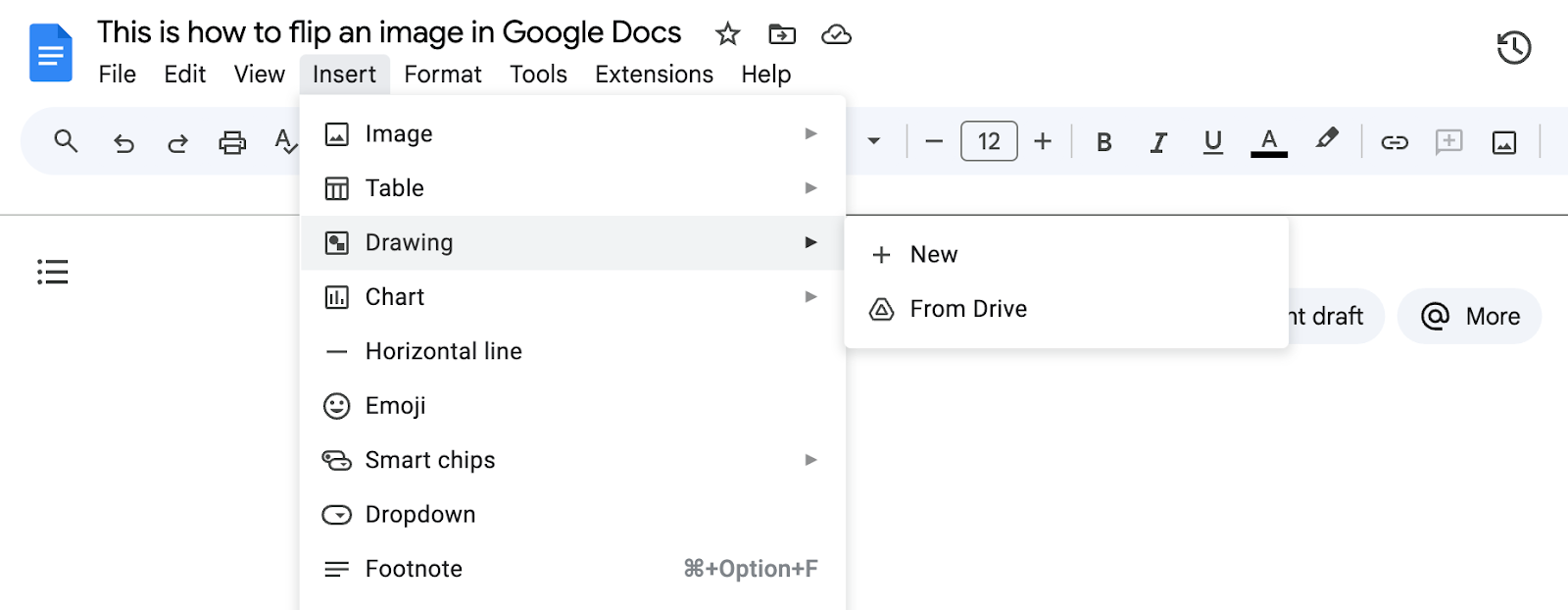Viewport: 1568px width, 610px height.
Task: Expand the Smart chips submenu
Action: click(x=572, y=460)
